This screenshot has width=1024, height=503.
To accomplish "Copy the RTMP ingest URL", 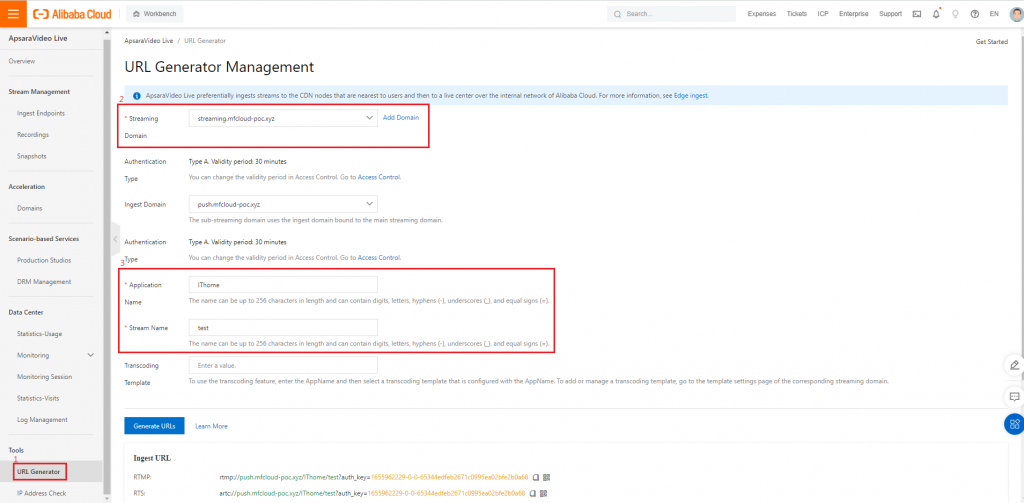I will (x=536, y=477).
